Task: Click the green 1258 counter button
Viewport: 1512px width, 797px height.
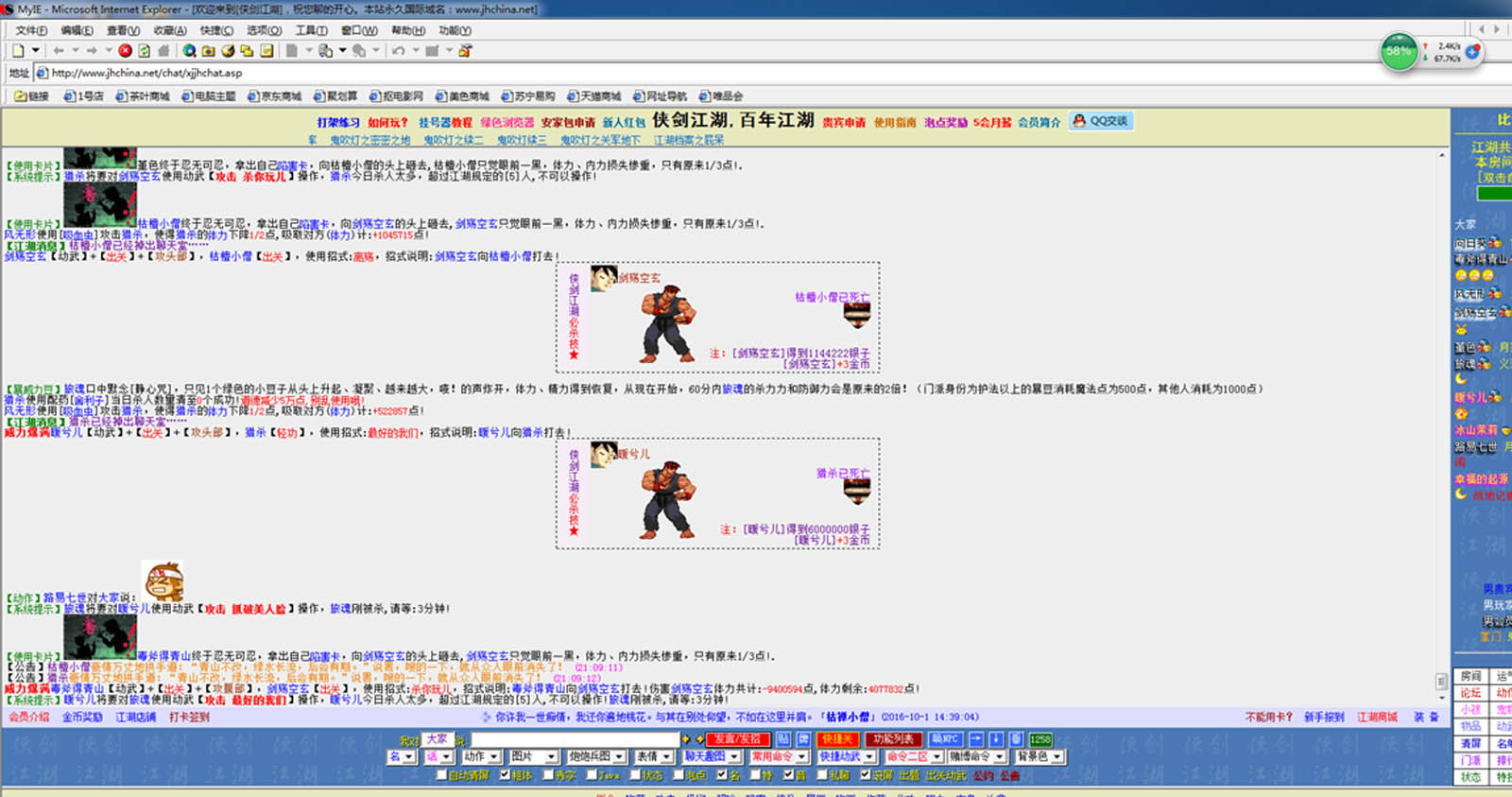Action: [x=1040, y=739]
